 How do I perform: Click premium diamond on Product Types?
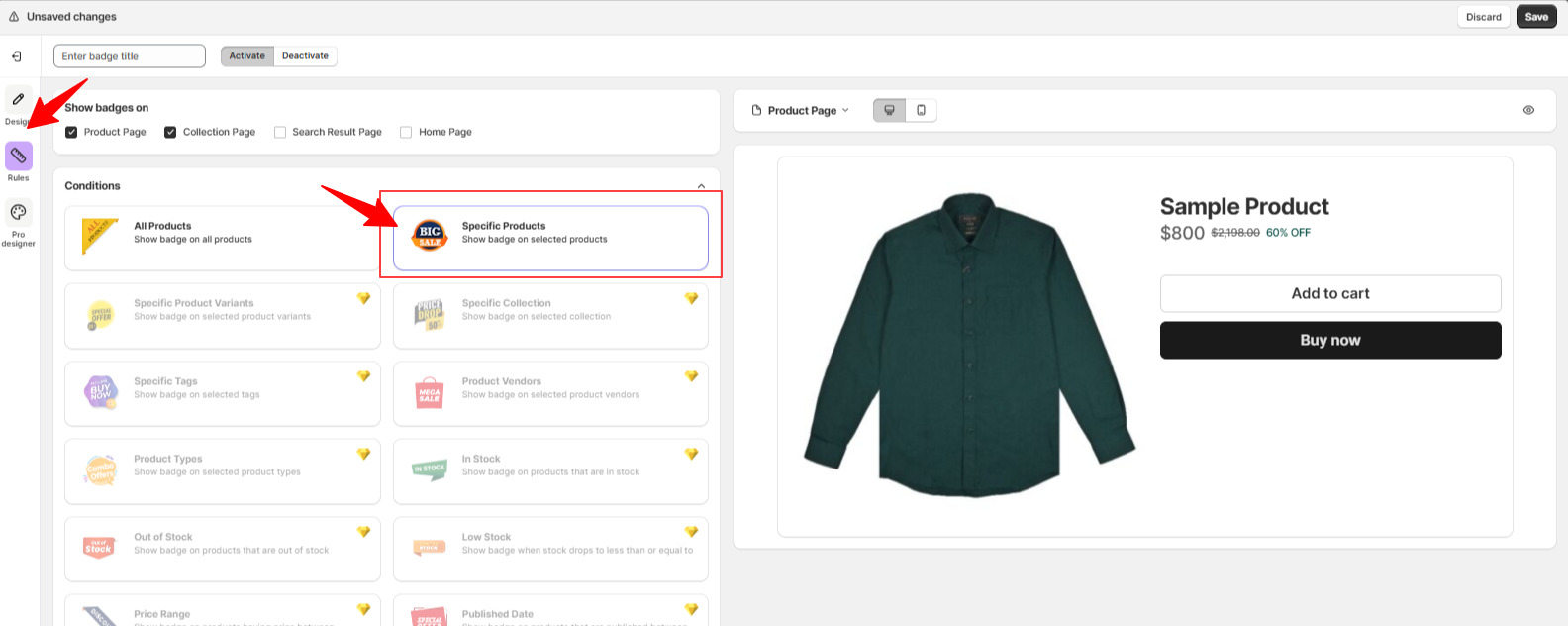(x=363, y=454)
